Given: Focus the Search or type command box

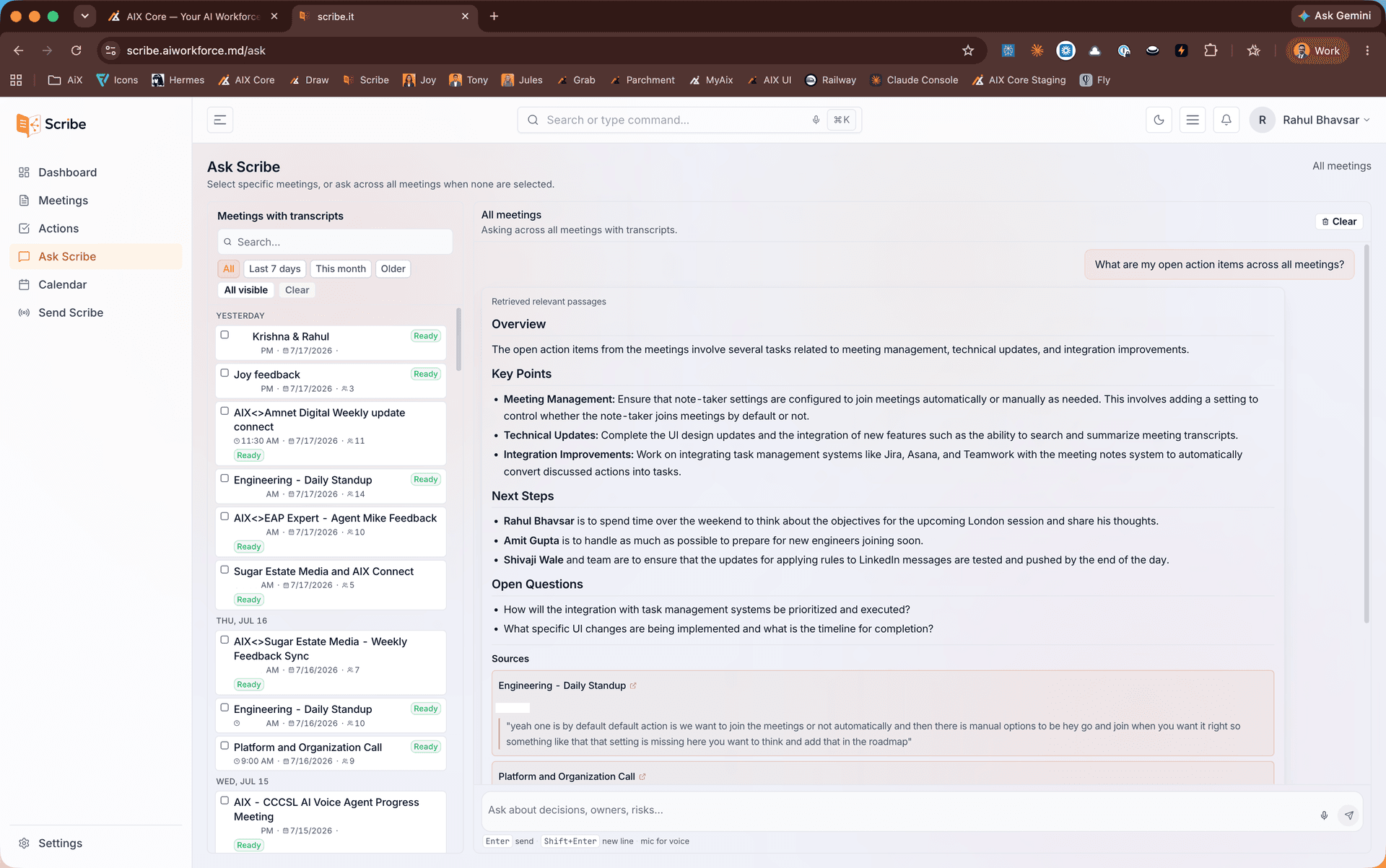Looking at the screenshot, I should click(x=689, y=120).
